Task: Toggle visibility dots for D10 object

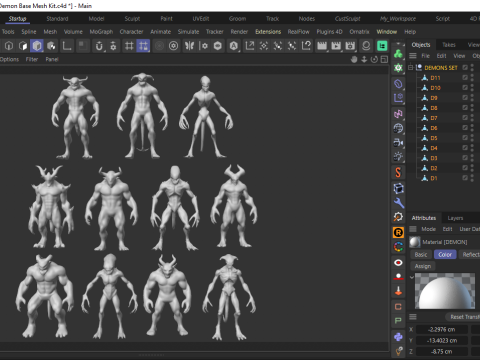Action: pyautogui.click(x=472, y=88)
